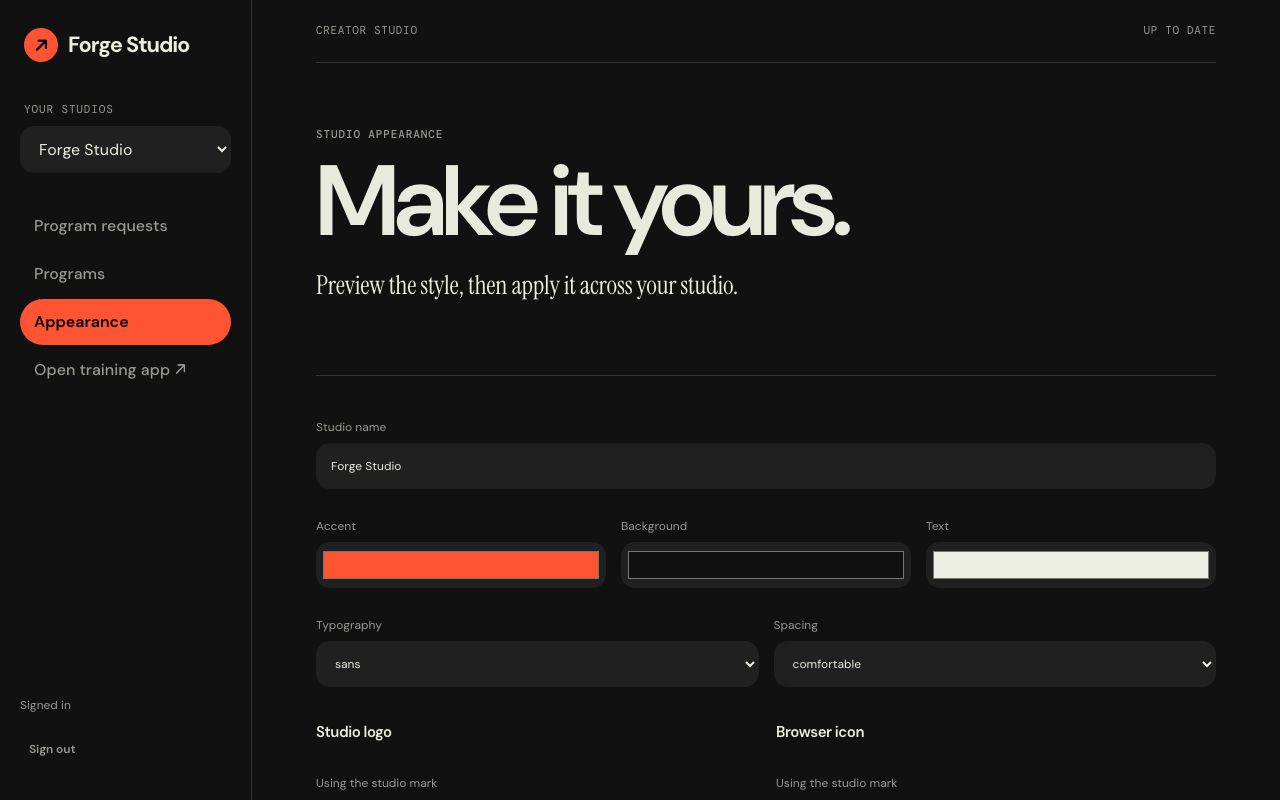This screenshot has height=800, width=1280.
Task: Click the 'Studio logo' section heading
Action: coord(354,732)
